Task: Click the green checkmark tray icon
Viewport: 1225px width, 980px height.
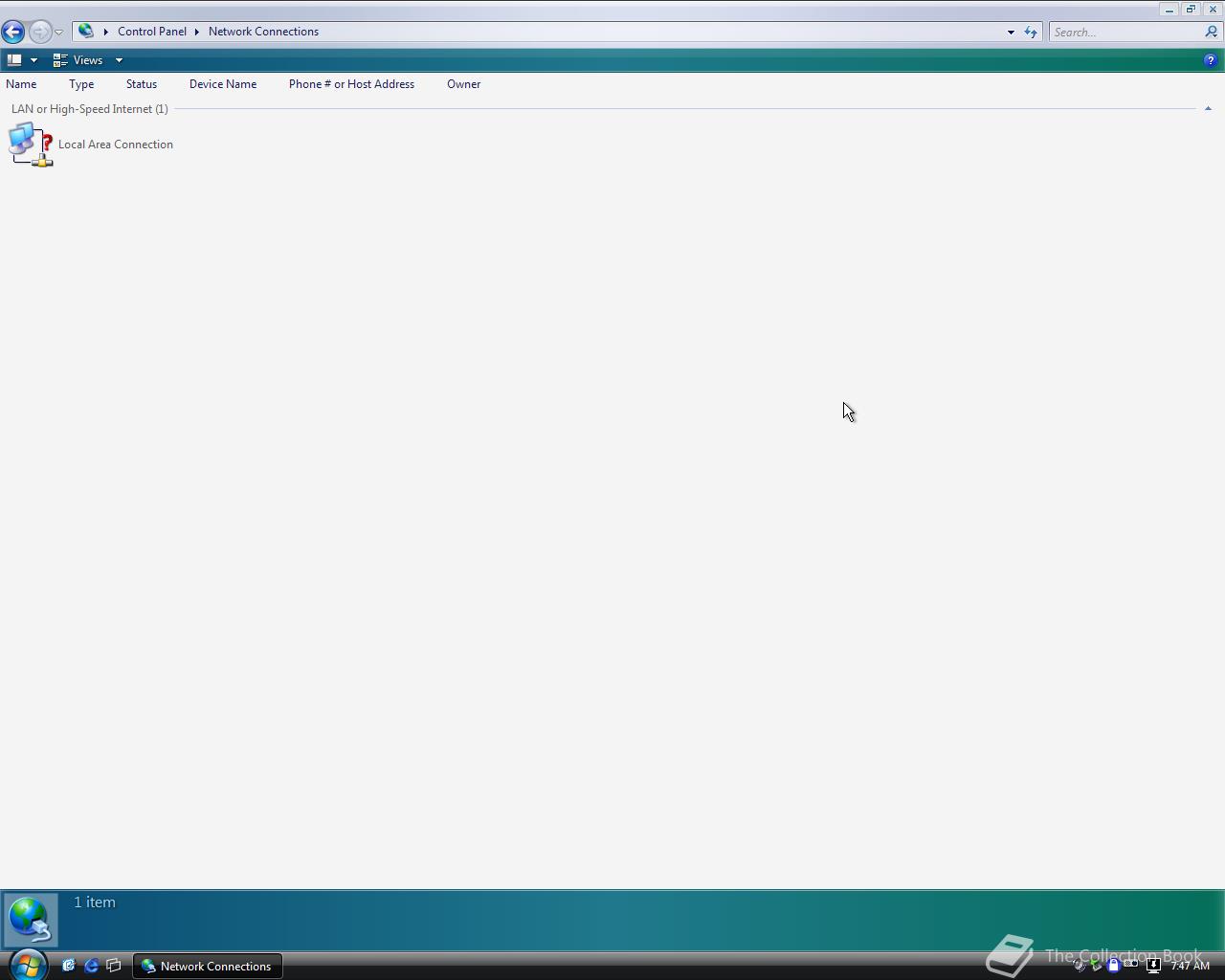Action: 1097,966
